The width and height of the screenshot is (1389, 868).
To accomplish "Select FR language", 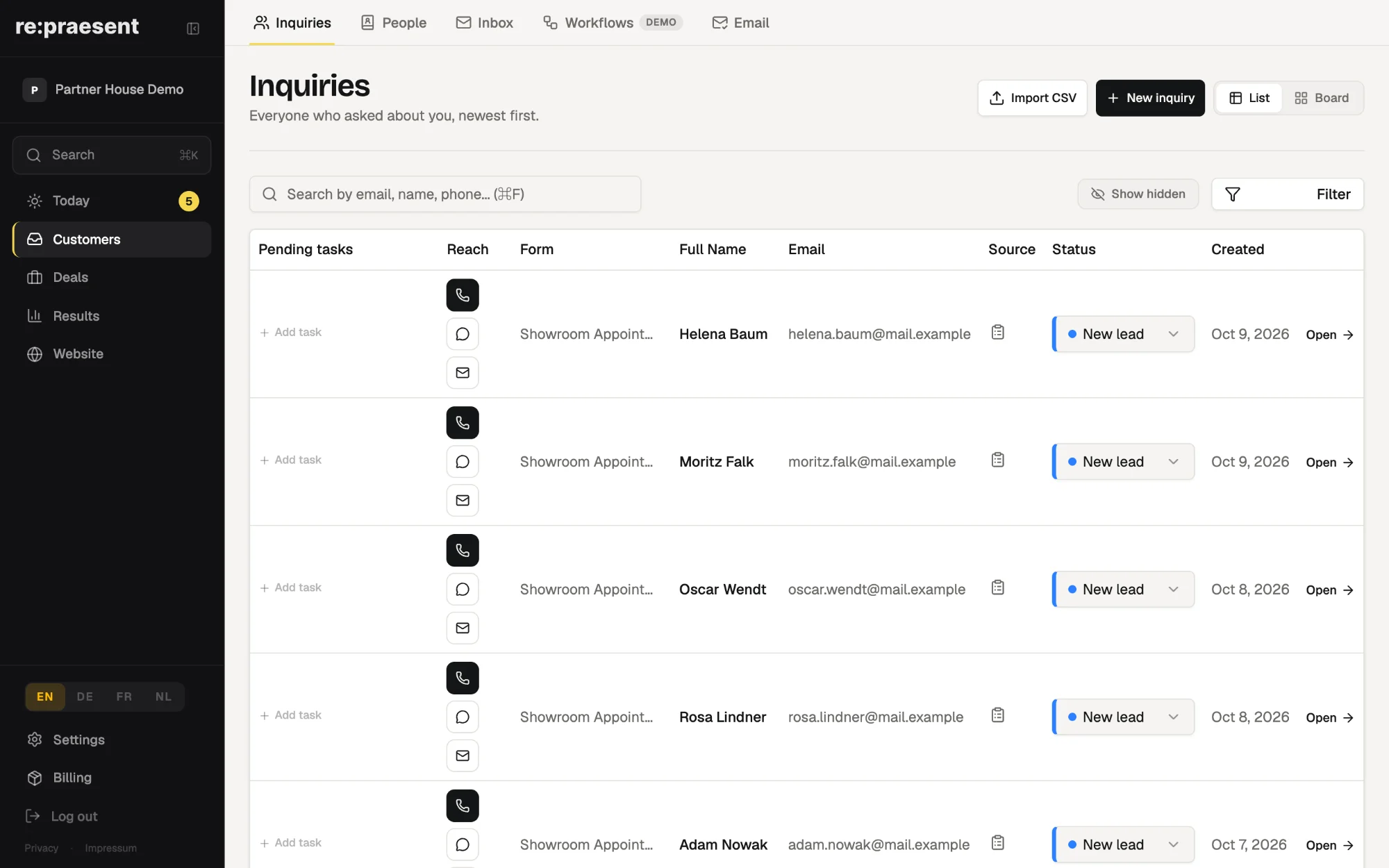I will [x=124, y=696].
